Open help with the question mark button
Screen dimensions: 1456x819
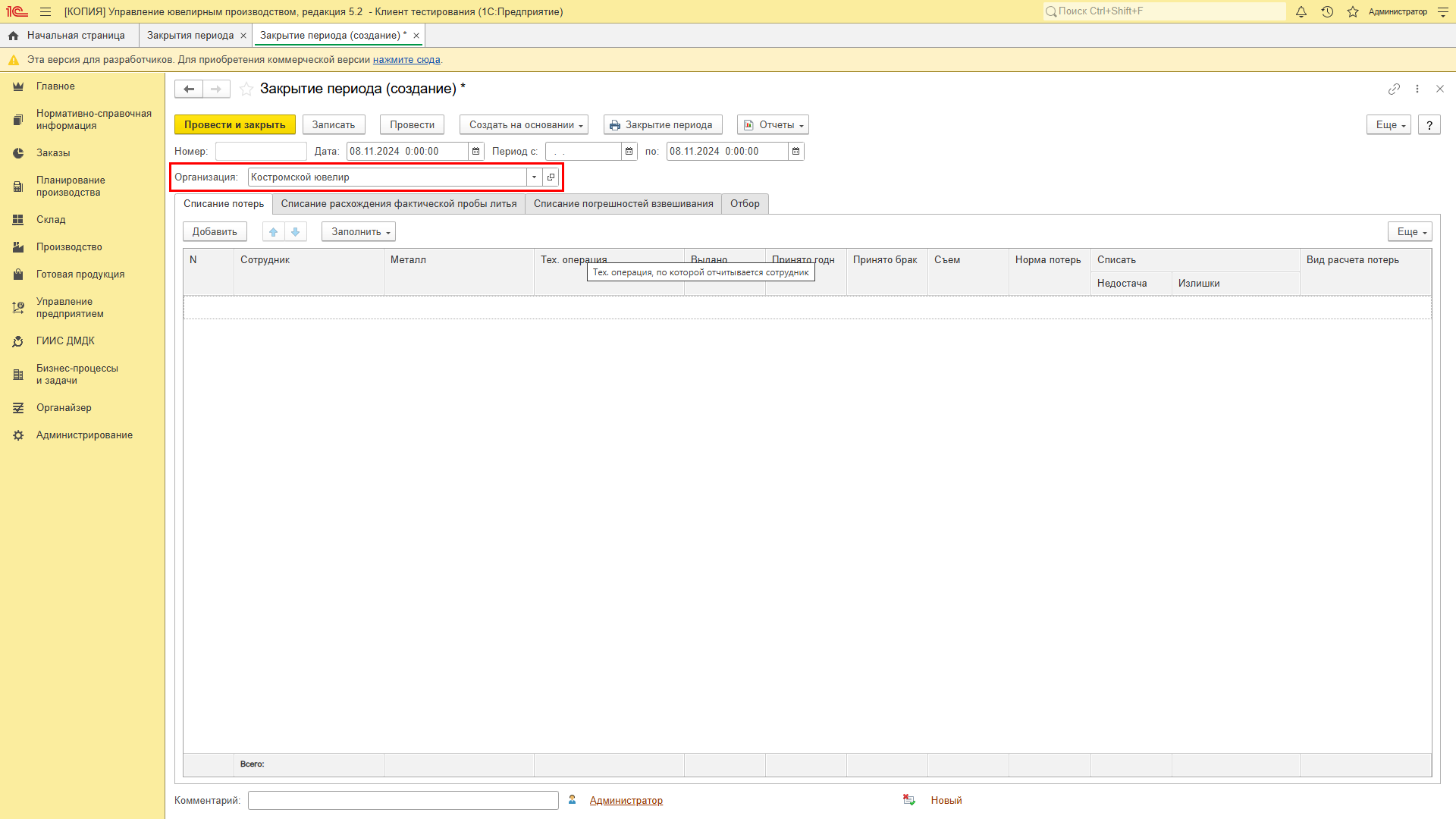pos(1429,125)
